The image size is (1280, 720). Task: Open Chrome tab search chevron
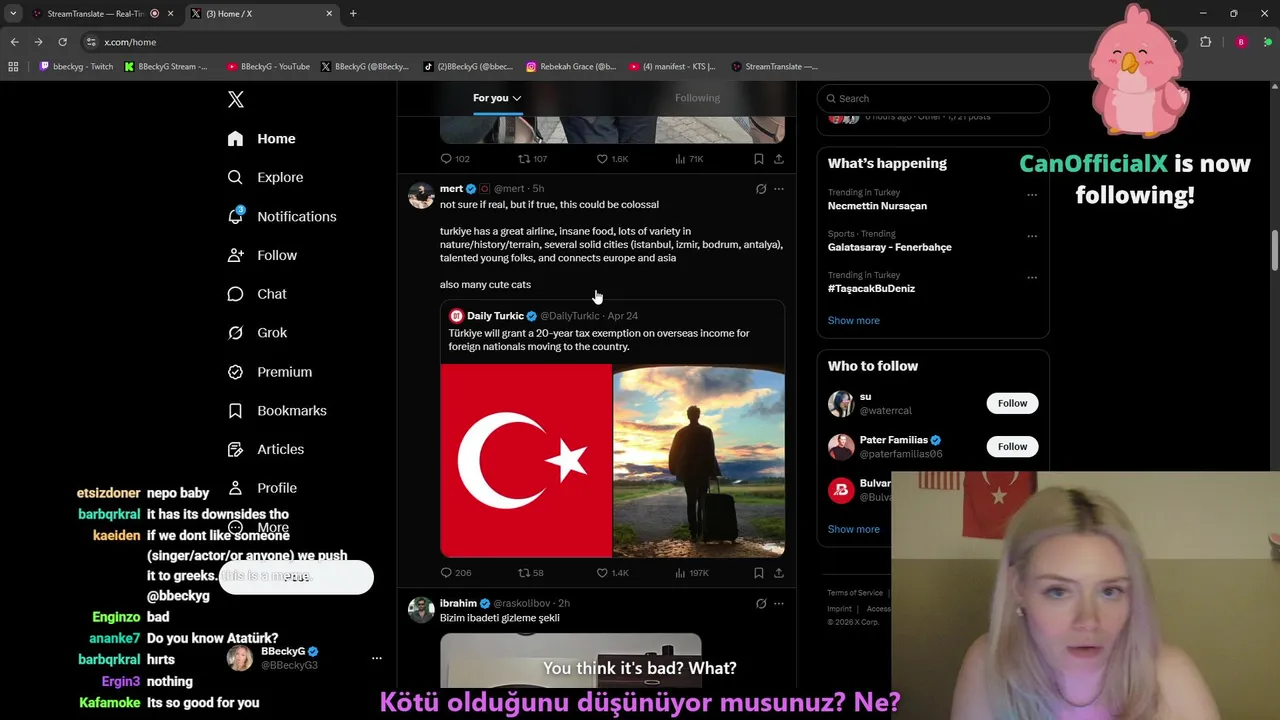[x=13, y=14]
